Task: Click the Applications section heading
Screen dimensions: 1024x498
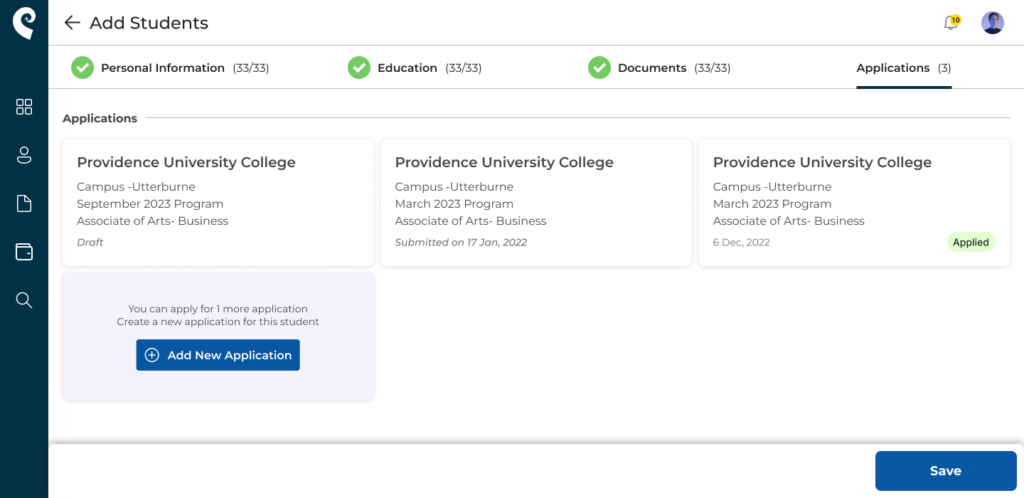Action: [100, 118]
